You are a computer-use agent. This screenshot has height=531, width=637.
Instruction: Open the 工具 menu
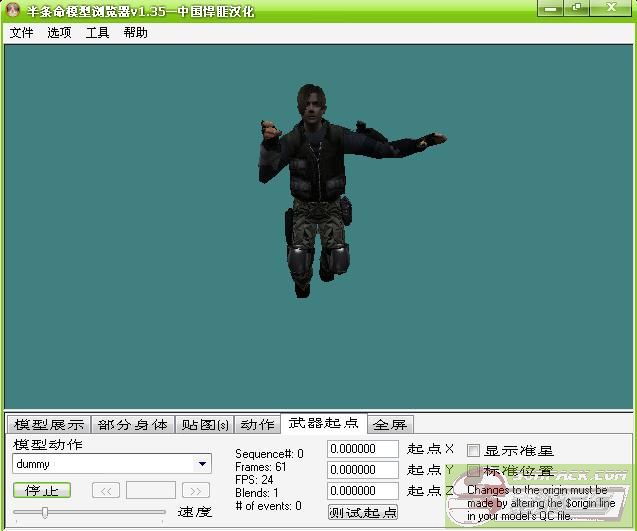pos(97,33)
